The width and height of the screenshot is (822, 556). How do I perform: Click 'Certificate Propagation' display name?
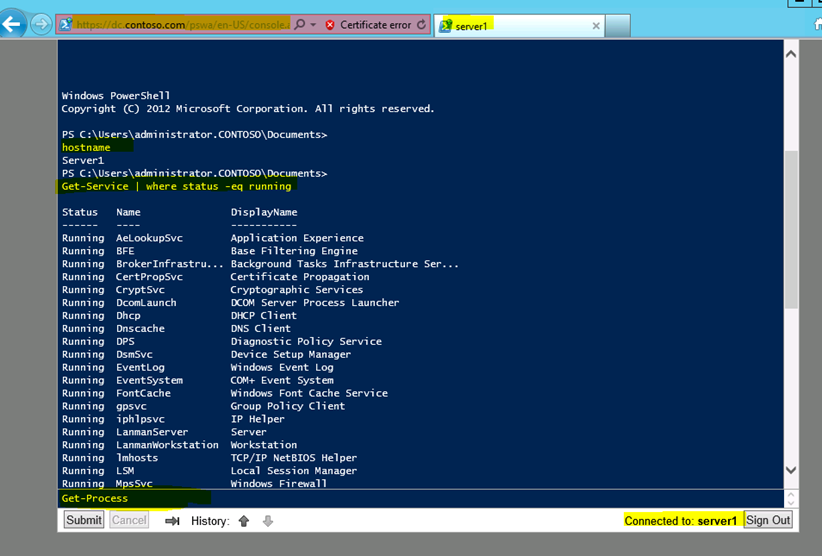tap(300, 277)
